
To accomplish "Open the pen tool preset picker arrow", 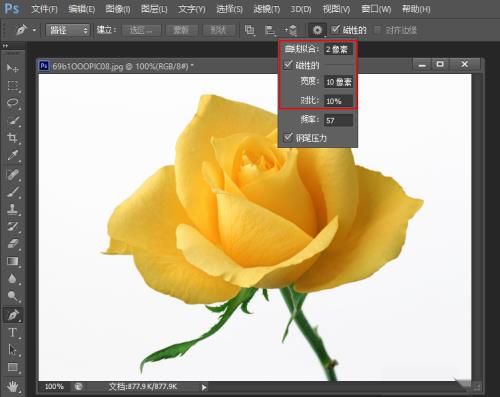I will 34,30.
